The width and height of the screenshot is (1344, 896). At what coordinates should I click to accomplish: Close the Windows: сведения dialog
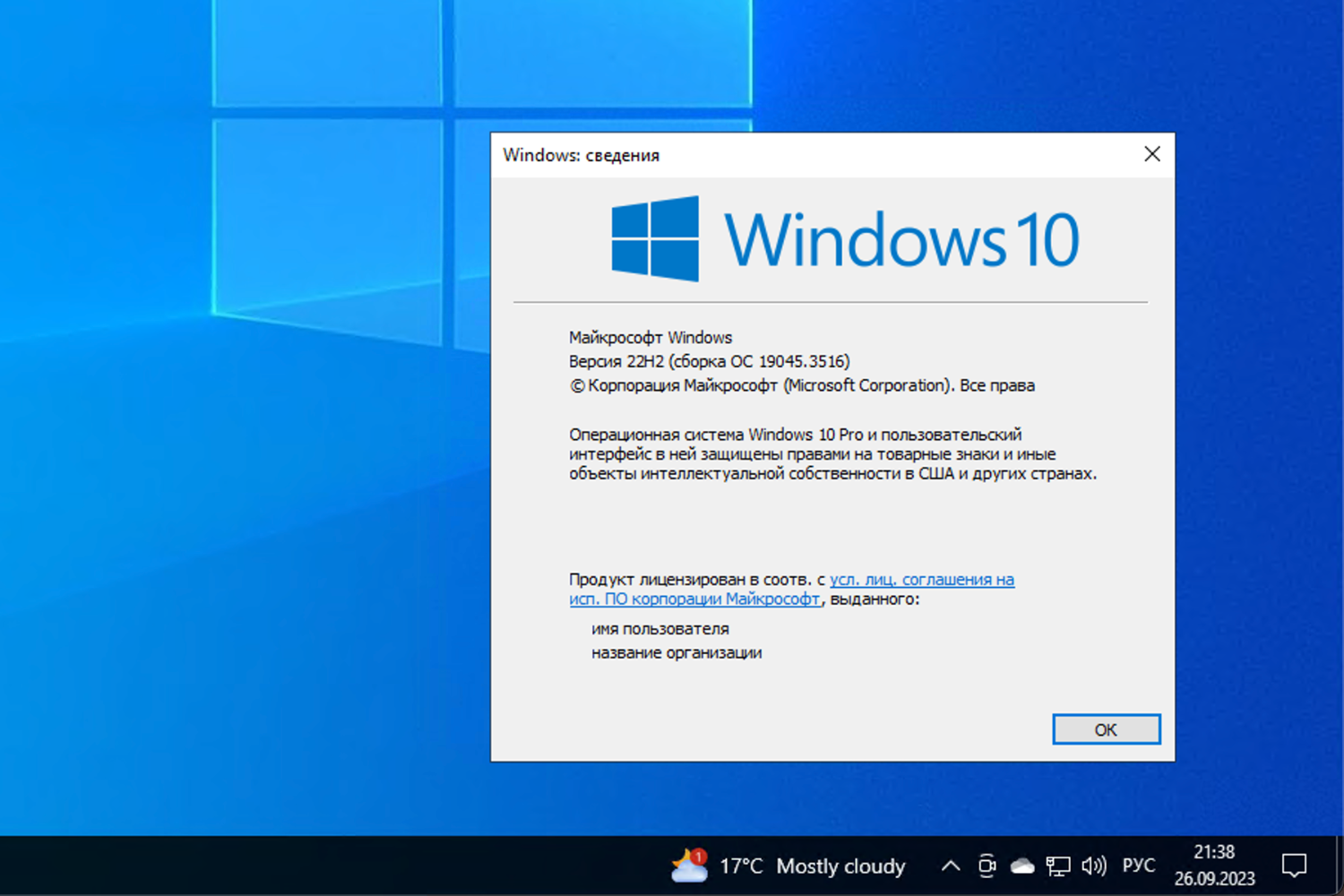(1151, 154)
